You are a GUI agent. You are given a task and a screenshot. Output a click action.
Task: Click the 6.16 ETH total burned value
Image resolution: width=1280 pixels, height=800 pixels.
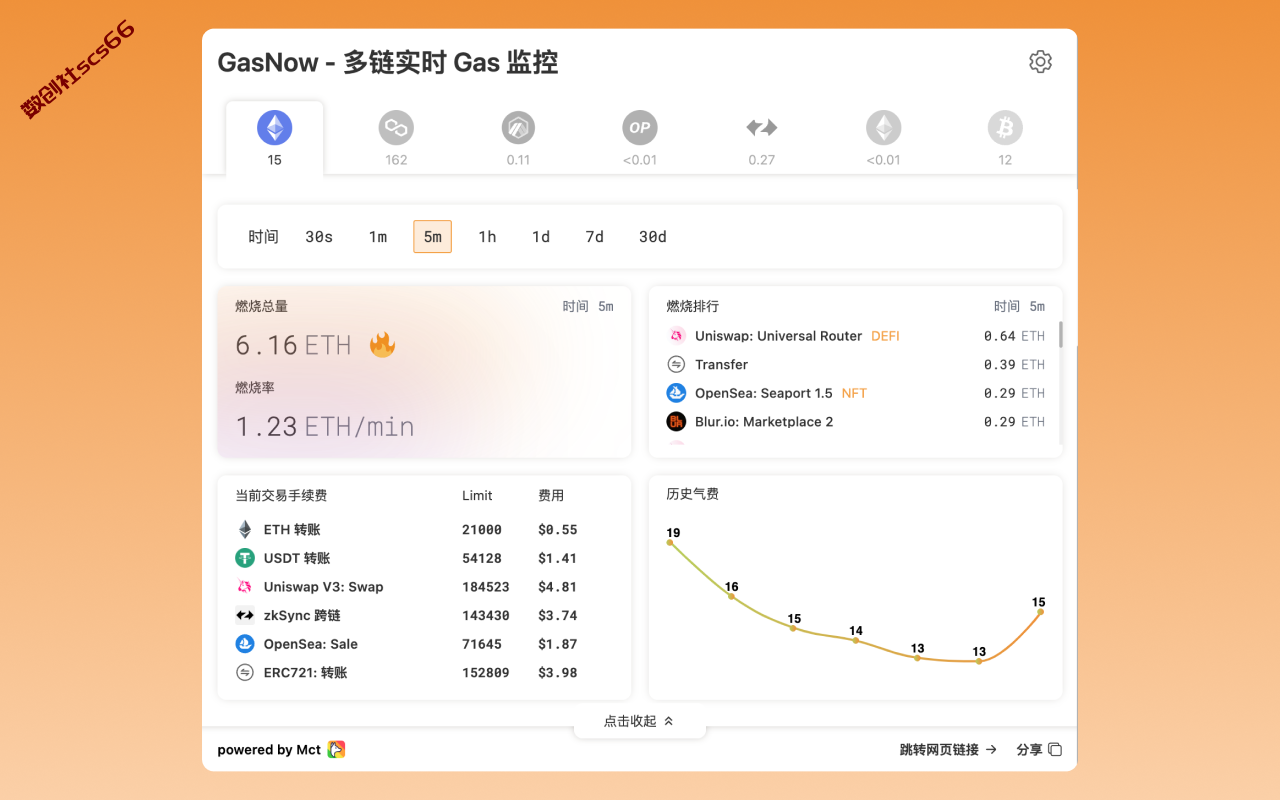[293, 345]
